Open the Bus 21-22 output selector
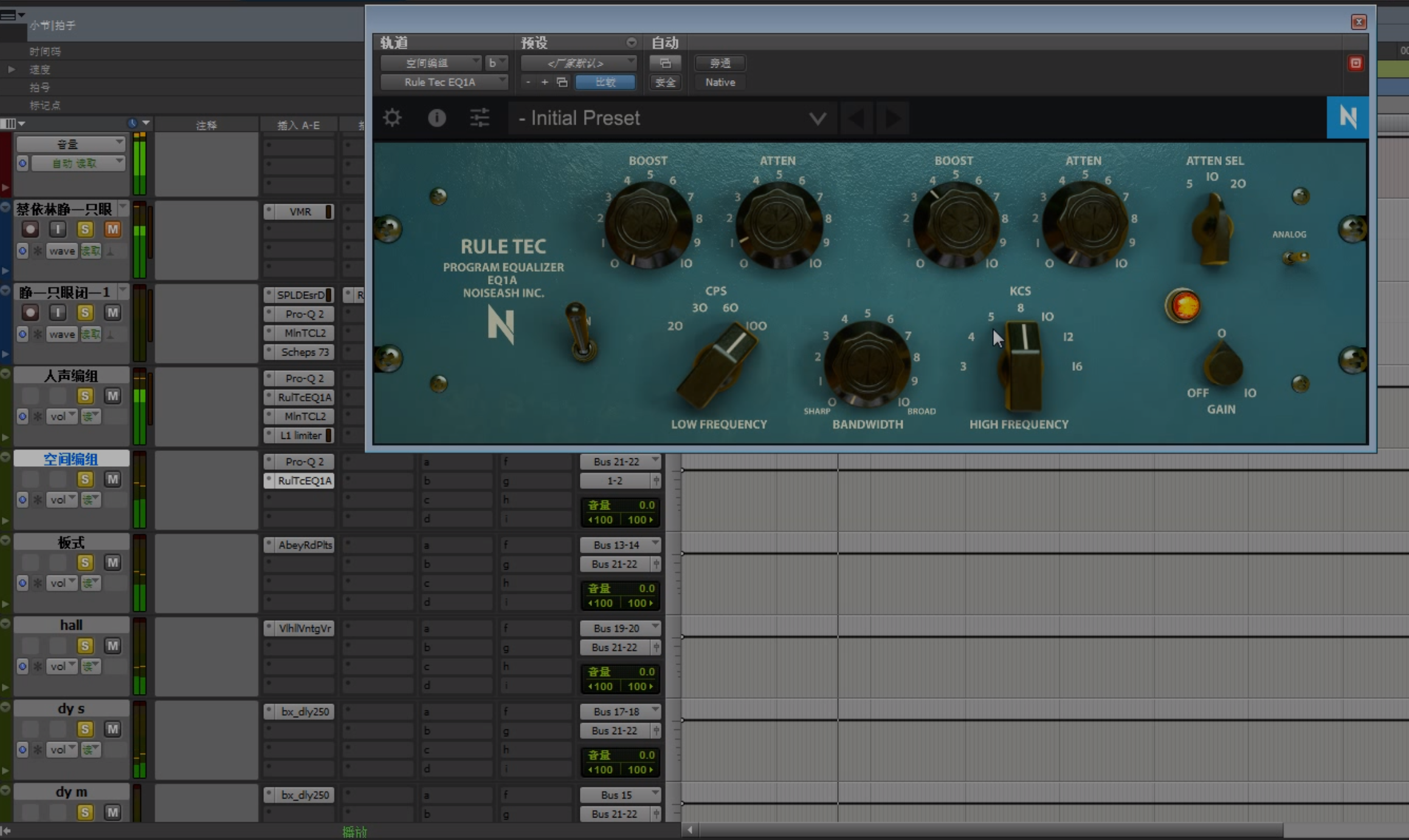This screenshot has width=1409, height=840. 619,461
